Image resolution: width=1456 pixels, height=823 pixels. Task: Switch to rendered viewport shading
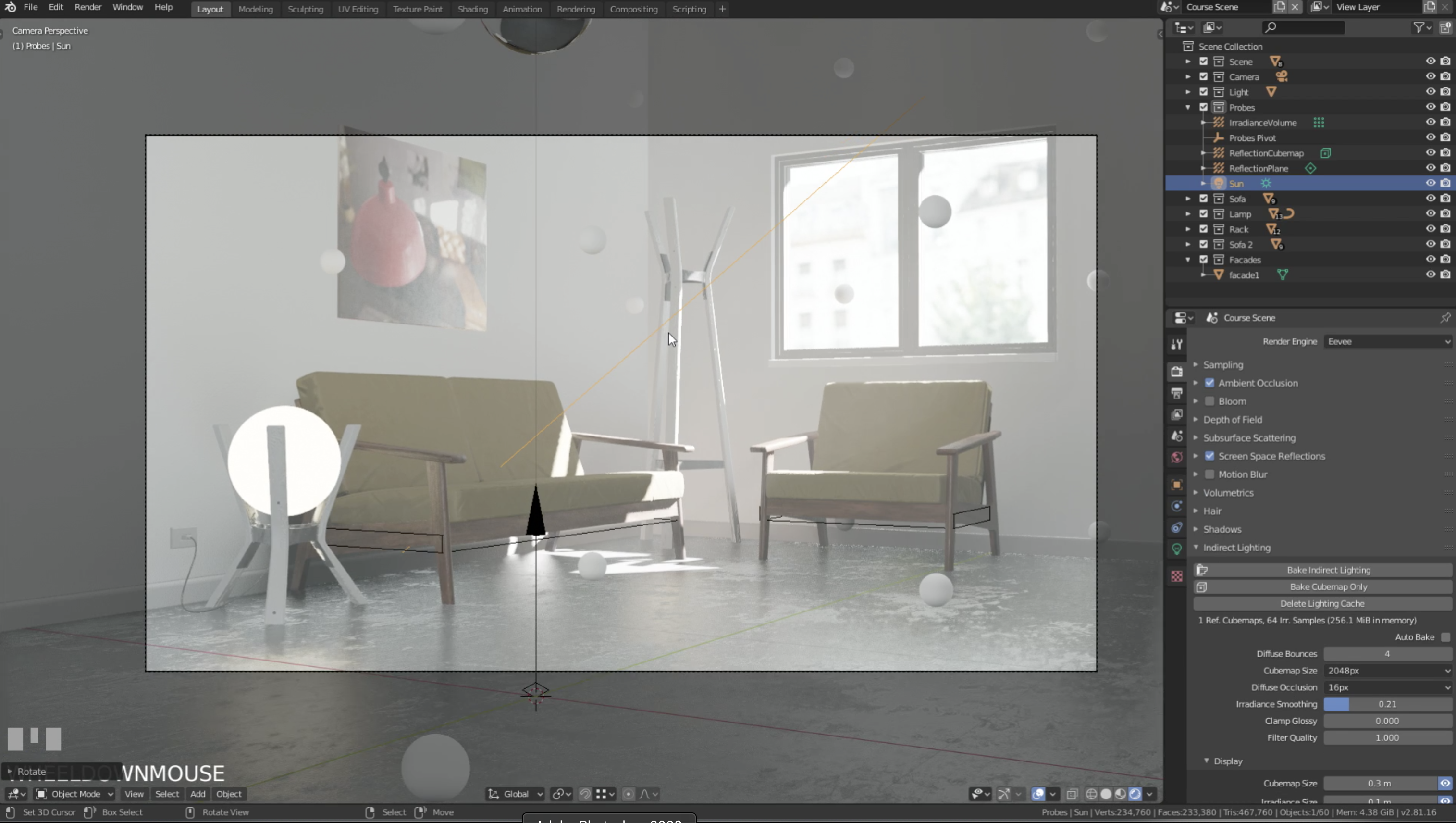[x=1135, y=794]
